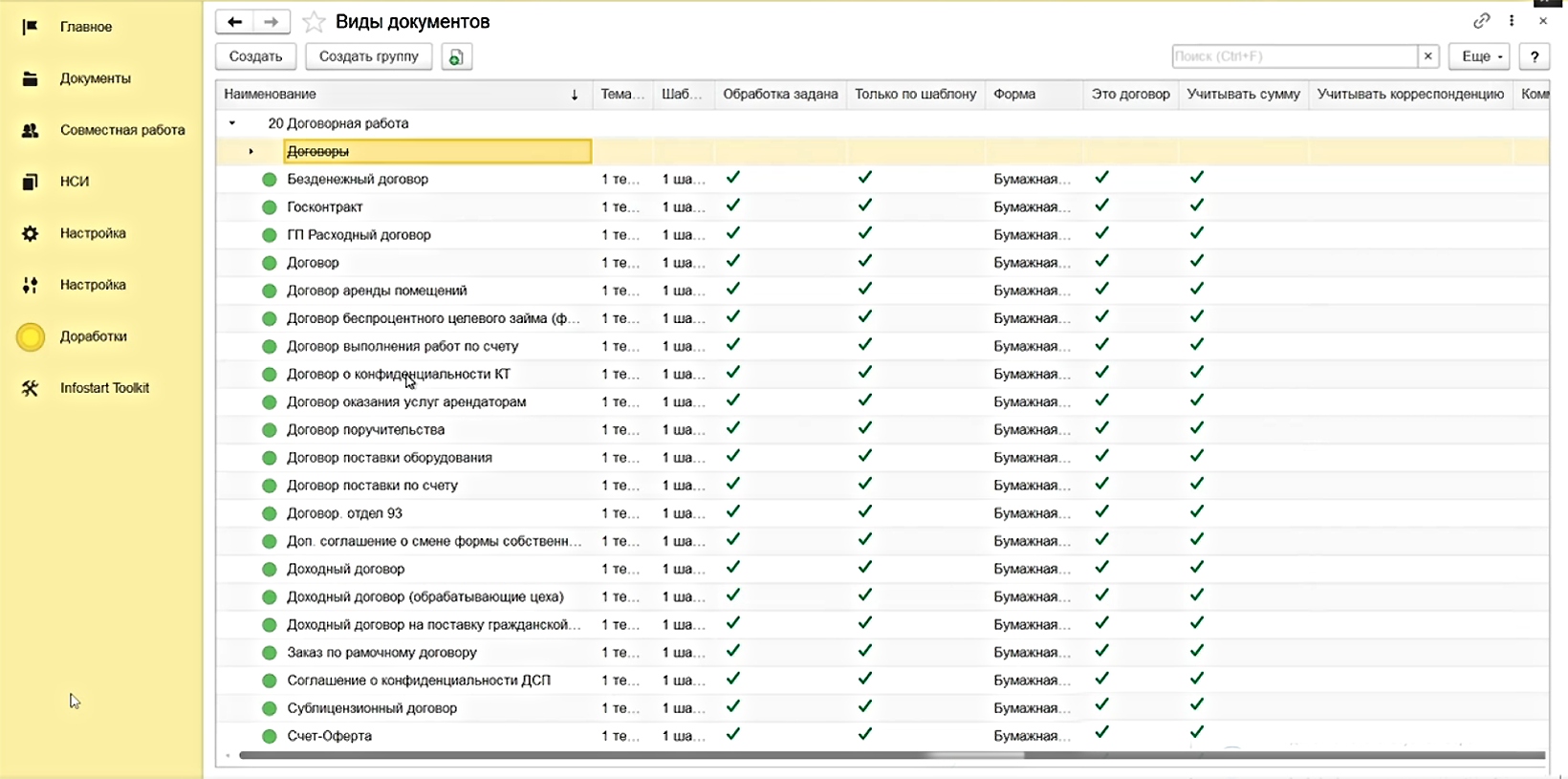Collapse the 20 Договорная работа group
The height and width of the screenshot is (779, 1568).
pyautogui.click(x=232, y=123)
